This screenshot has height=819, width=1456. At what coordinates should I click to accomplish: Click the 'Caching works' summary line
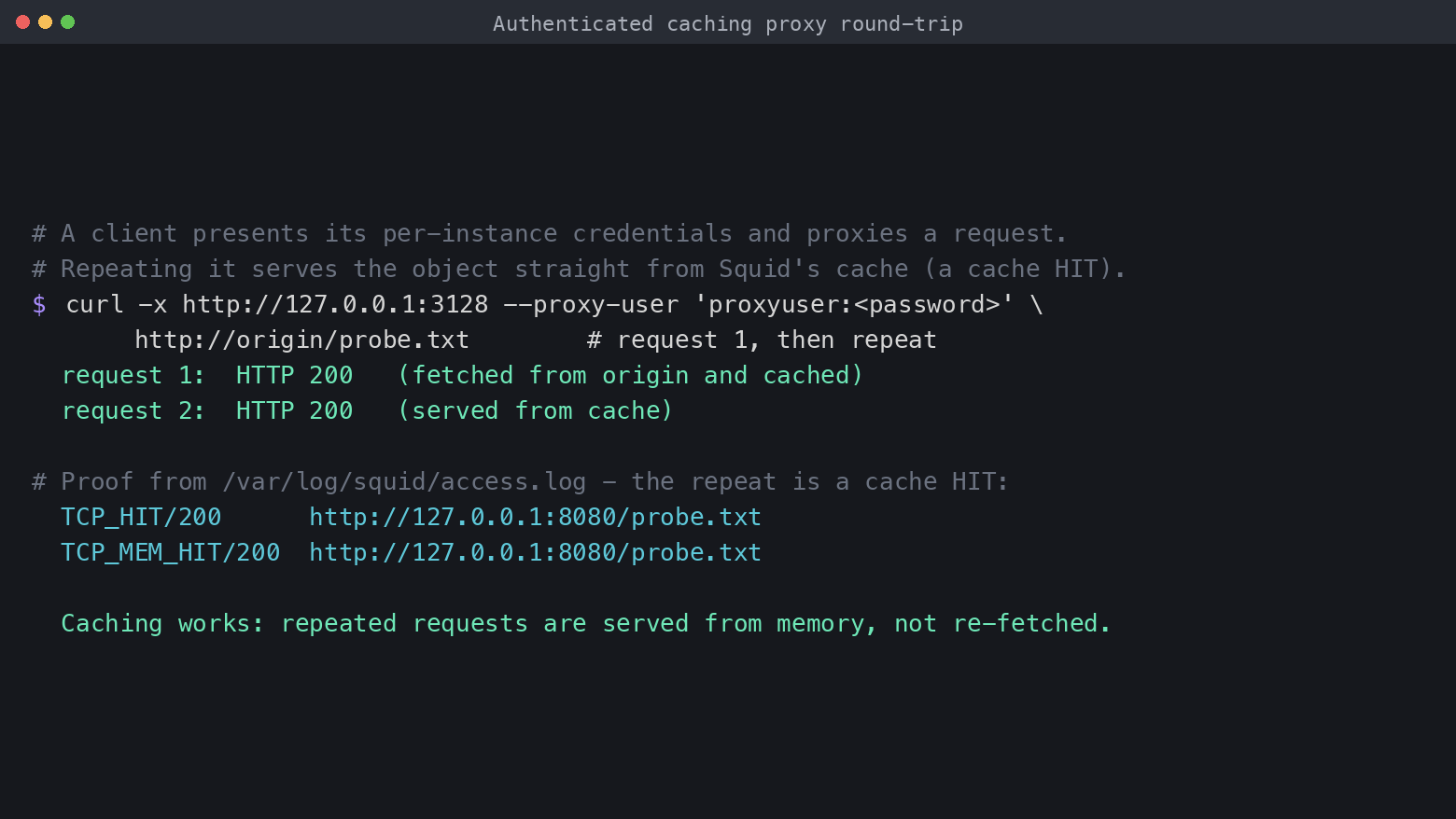click(x=586, y=623)
